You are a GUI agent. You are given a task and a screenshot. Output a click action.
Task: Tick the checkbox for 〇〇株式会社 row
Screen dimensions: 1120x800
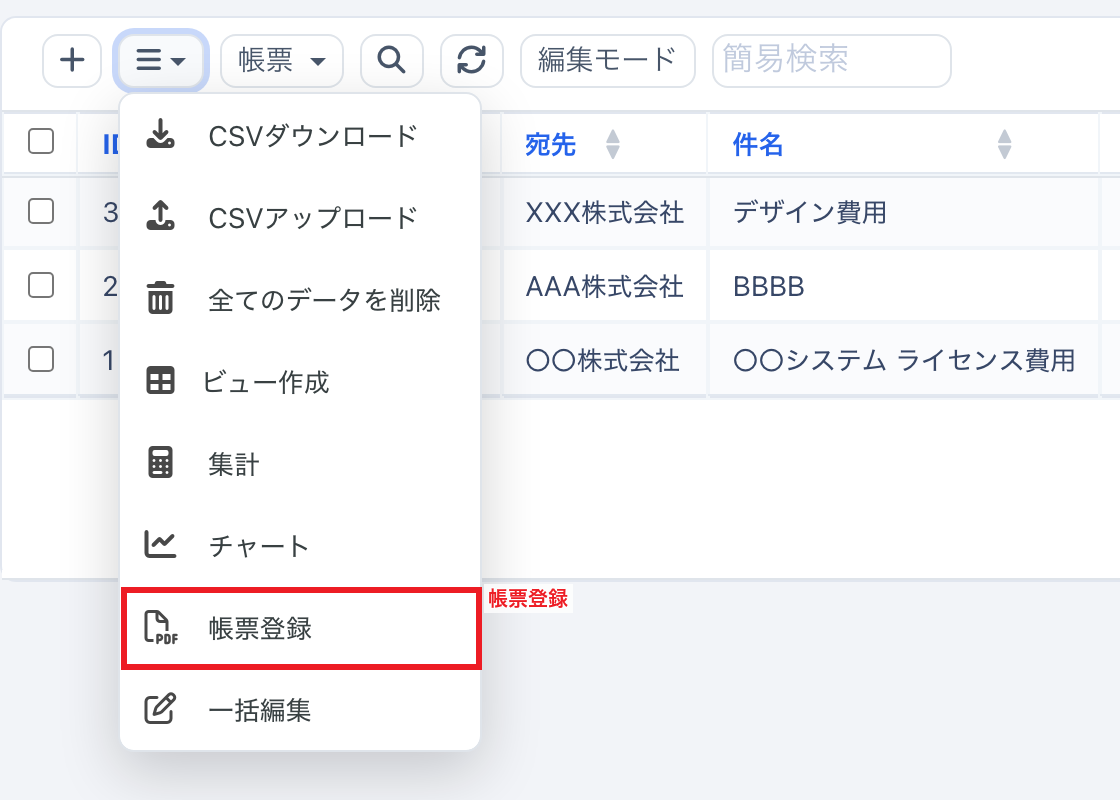pos(41,359)
